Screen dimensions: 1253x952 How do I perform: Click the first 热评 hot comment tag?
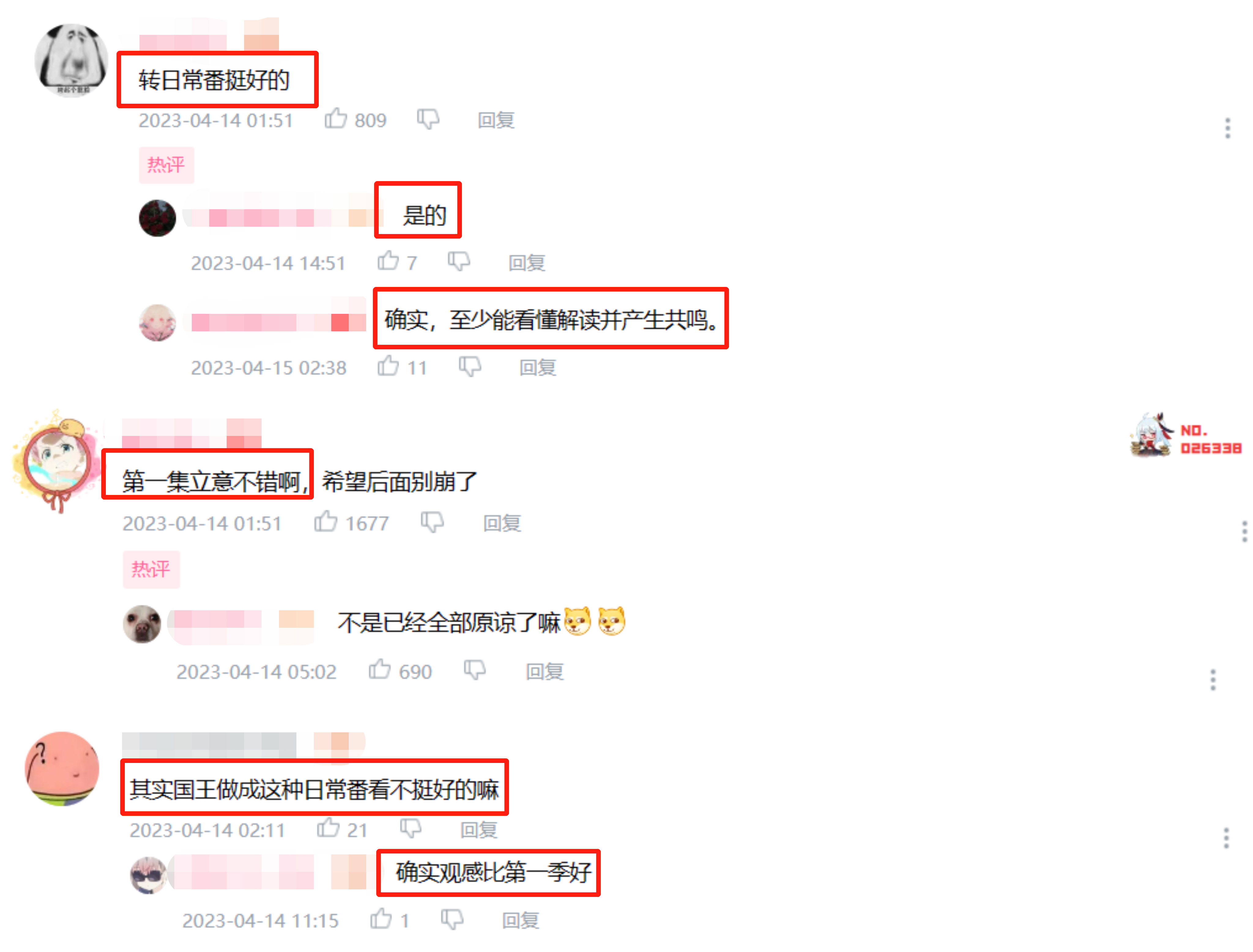click(x=166, y=165)
